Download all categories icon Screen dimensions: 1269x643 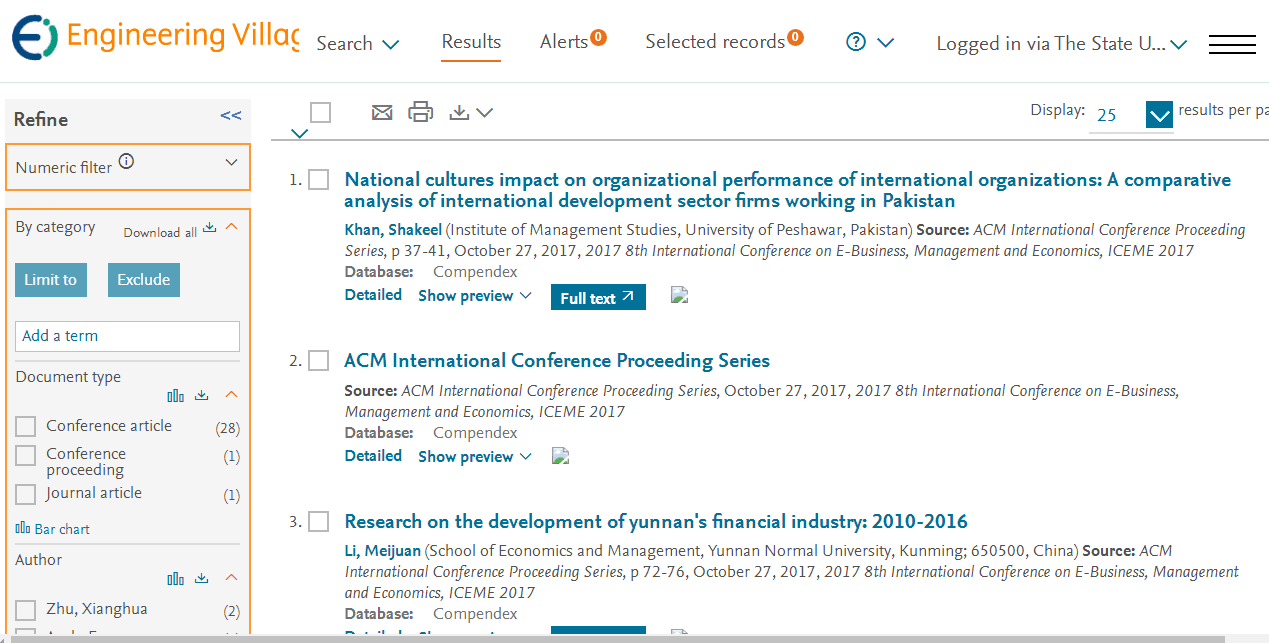209,228
